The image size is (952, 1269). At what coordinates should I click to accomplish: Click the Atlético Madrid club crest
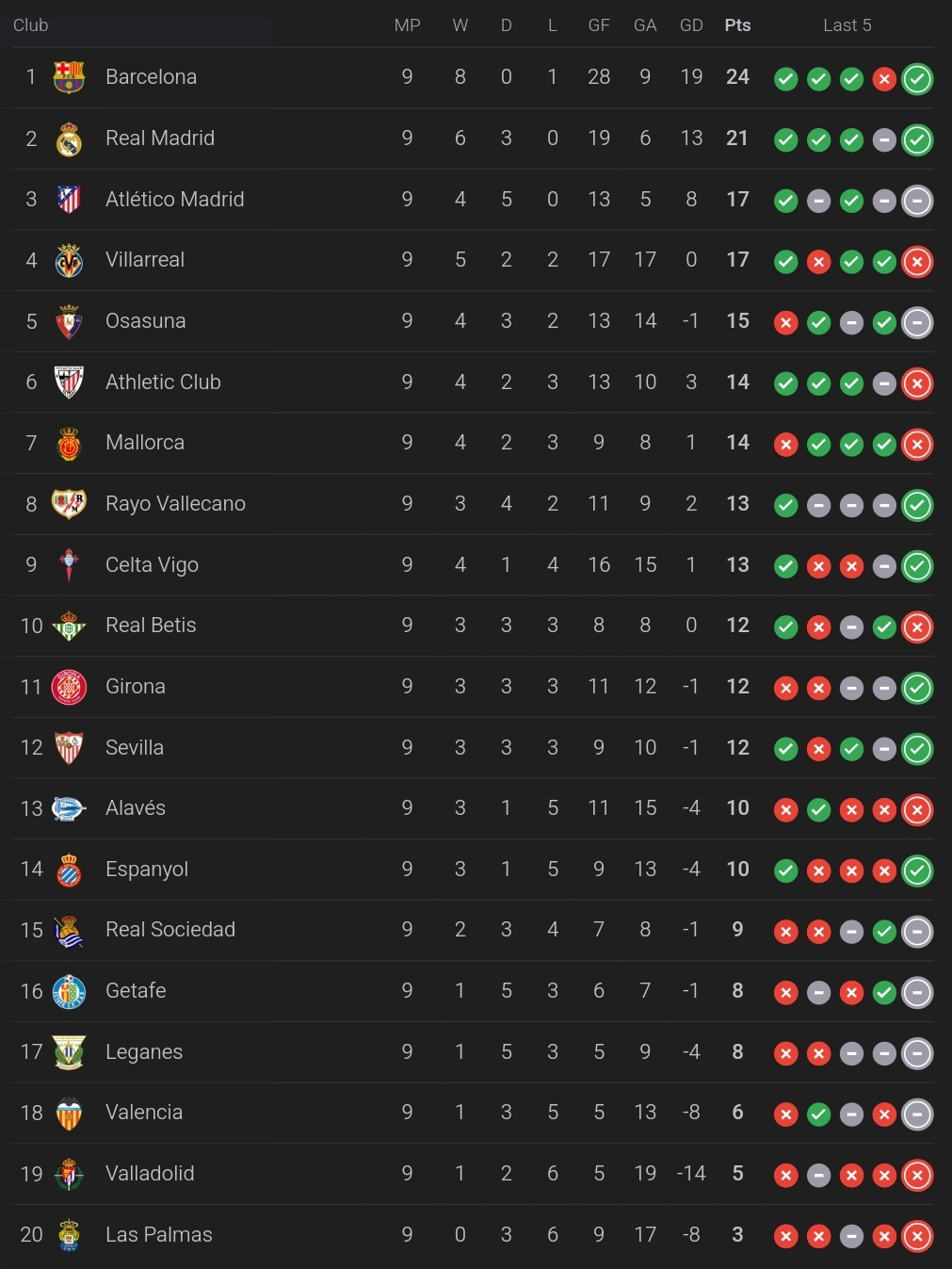pyautogui.click(x=69, y=200)
